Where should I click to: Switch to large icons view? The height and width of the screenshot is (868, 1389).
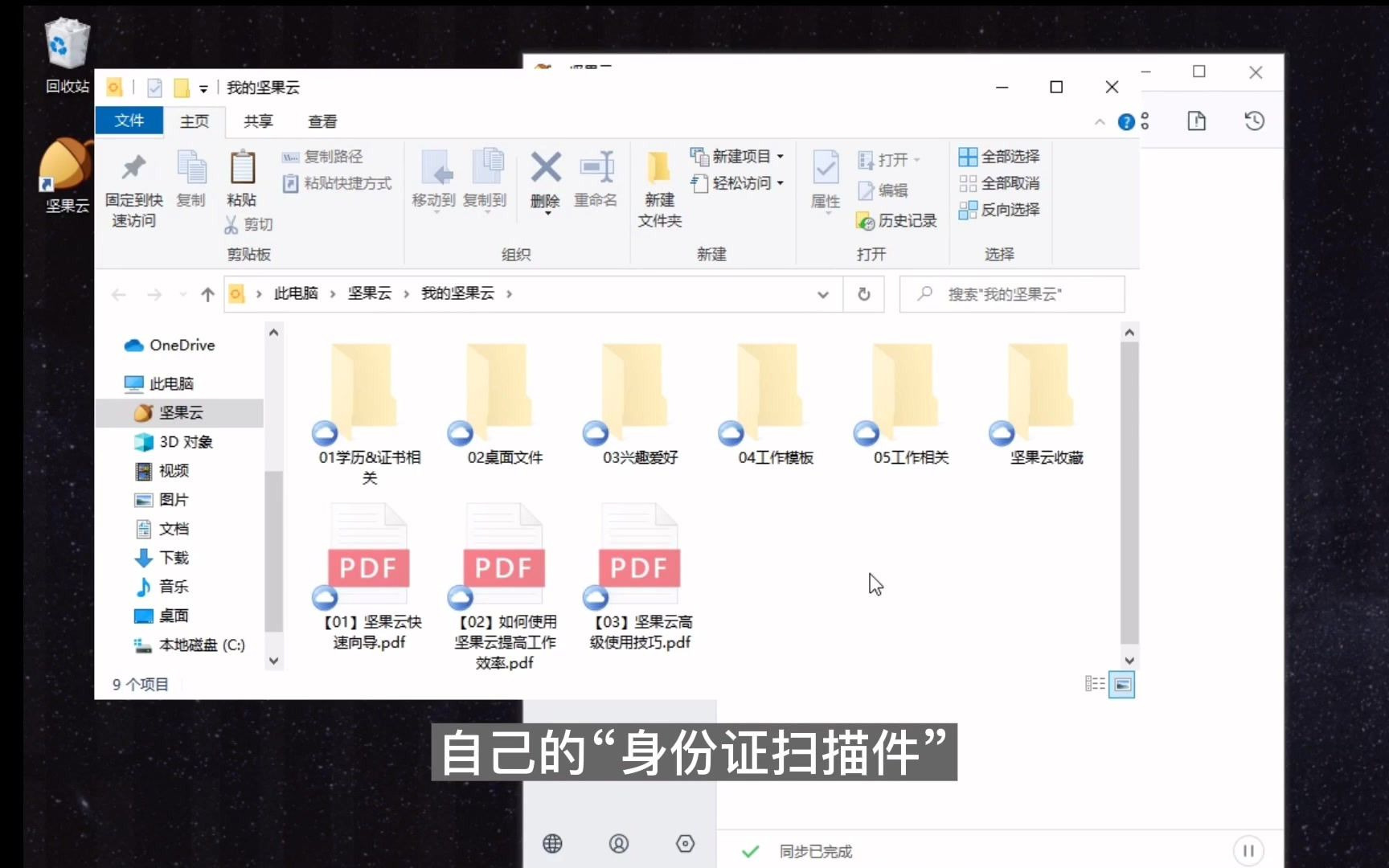(1122, 685)
